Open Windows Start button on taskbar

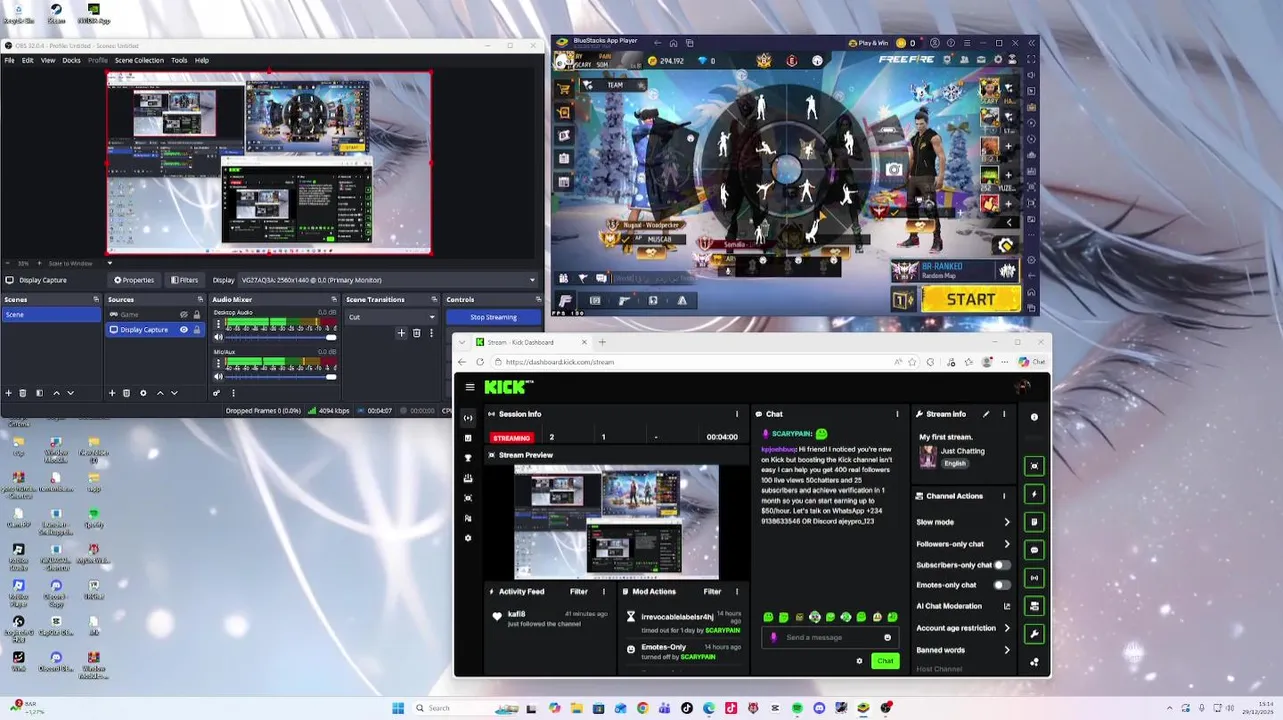click(398, 708)
